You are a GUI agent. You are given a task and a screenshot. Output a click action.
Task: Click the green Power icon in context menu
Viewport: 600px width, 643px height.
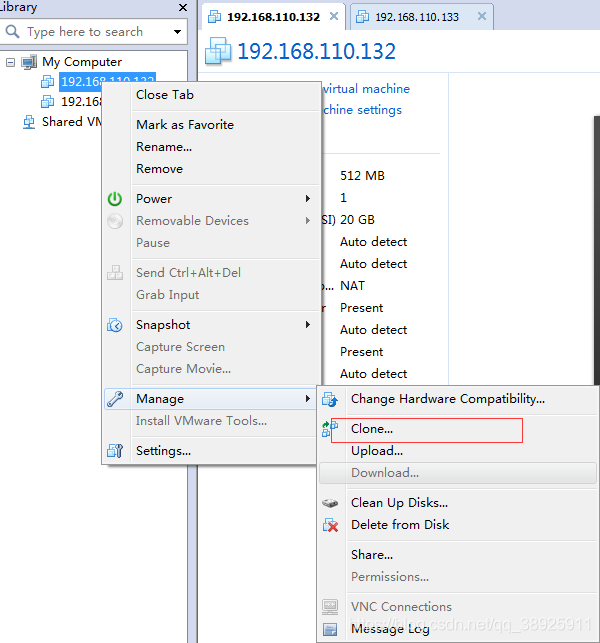pyautogui.click(x=115, y=199)
